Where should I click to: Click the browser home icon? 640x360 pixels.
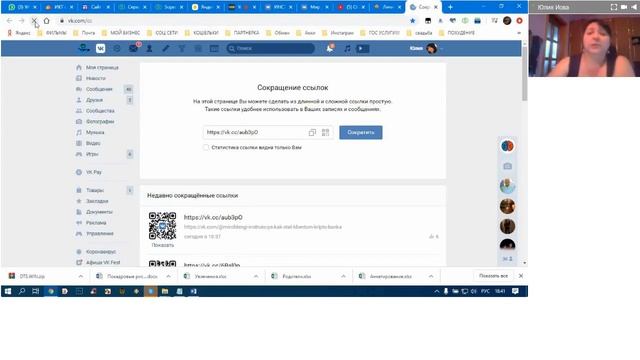click(47, 21)
